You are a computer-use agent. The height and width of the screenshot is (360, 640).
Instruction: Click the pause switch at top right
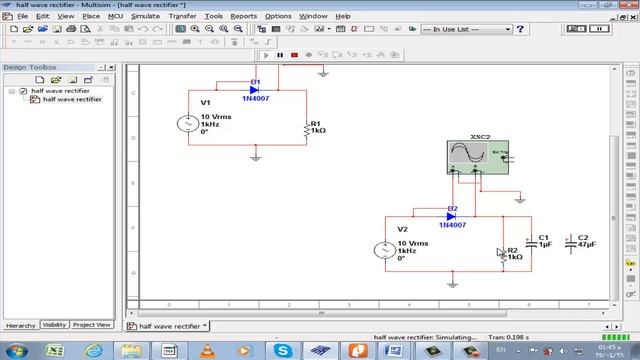pyautogui.click(x=599, y=29)
